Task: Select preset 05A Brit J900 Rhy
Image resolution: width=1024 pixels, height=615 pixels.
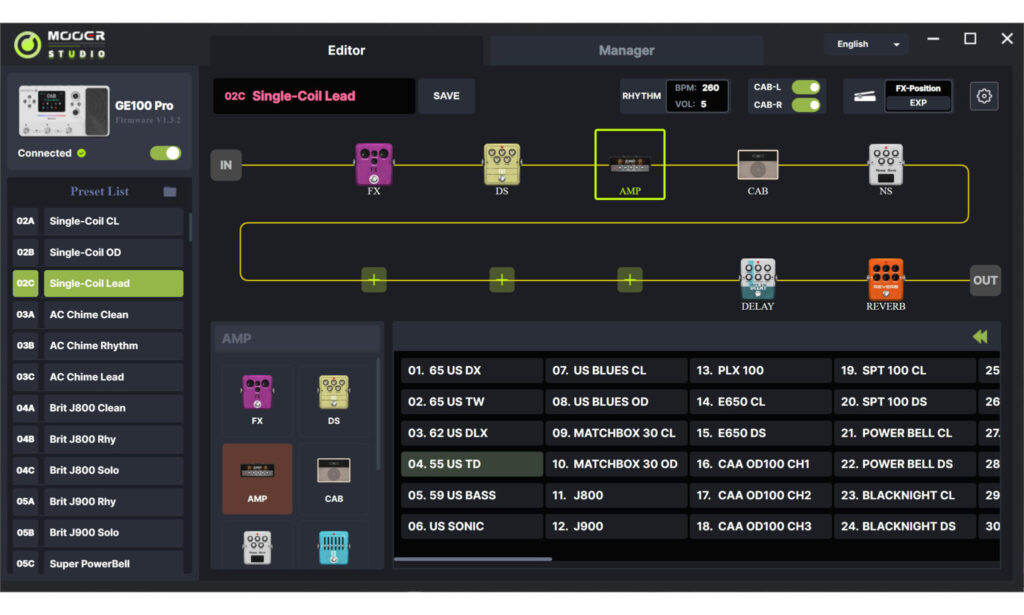Action: click(98, 501)
